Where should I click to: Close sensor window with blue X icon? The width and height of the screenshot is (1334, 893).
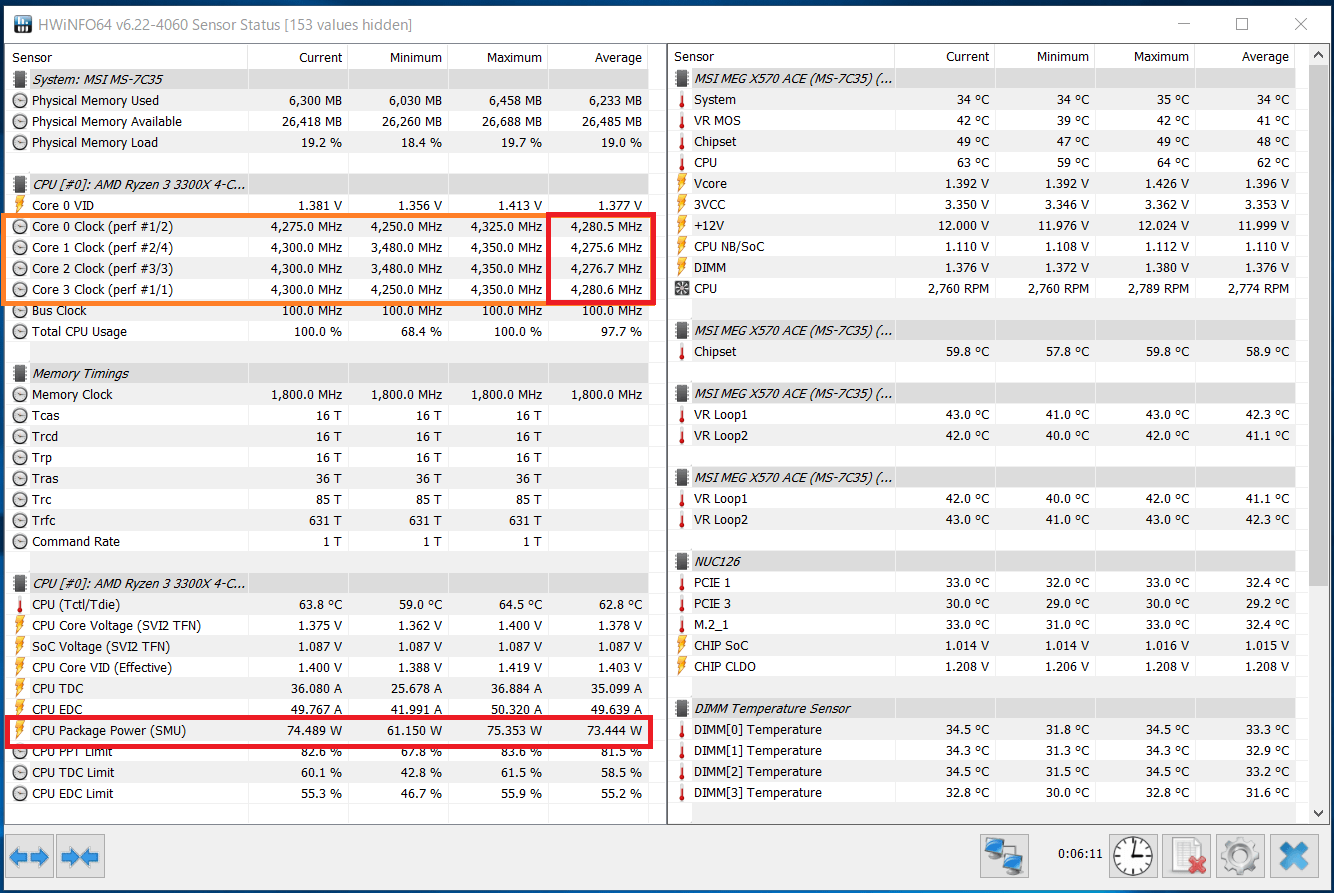[1294, 856]
